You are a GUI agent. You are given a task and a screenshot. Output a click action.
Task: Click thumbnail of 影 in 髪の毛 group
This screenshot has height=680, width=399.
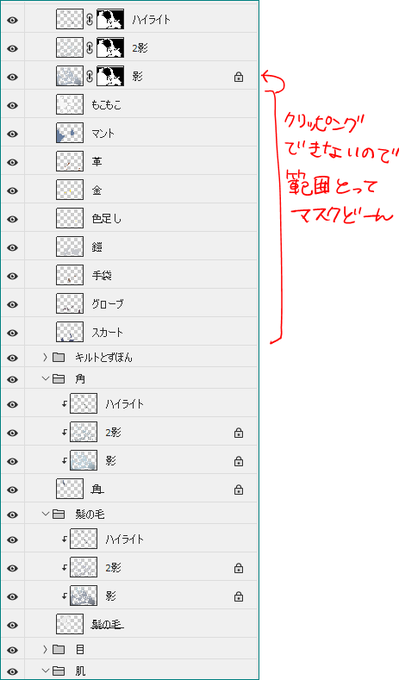click(x=83, y=596)
